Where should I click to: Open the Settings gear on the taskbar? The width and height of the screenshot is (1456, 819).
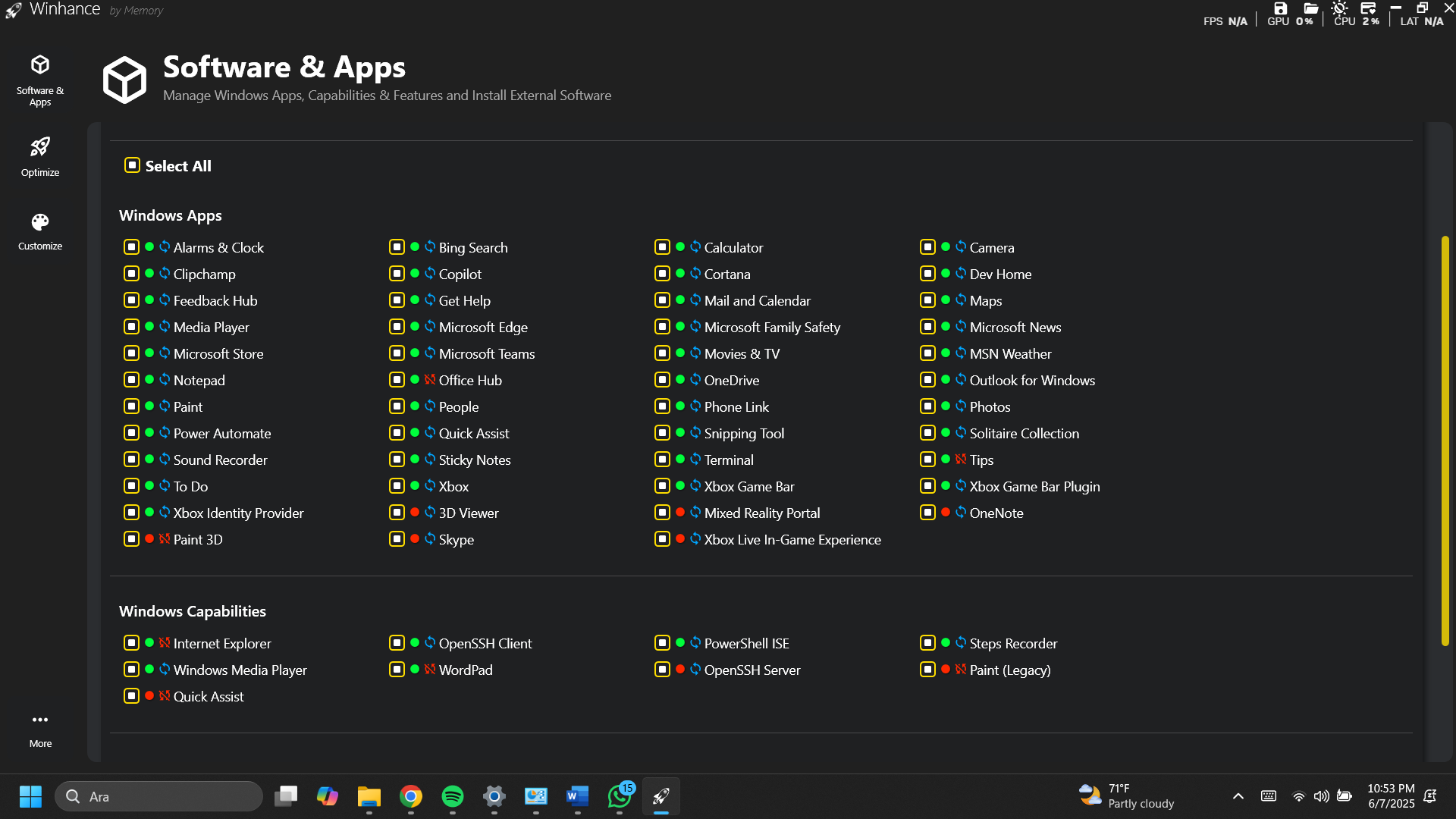(494, 796)
